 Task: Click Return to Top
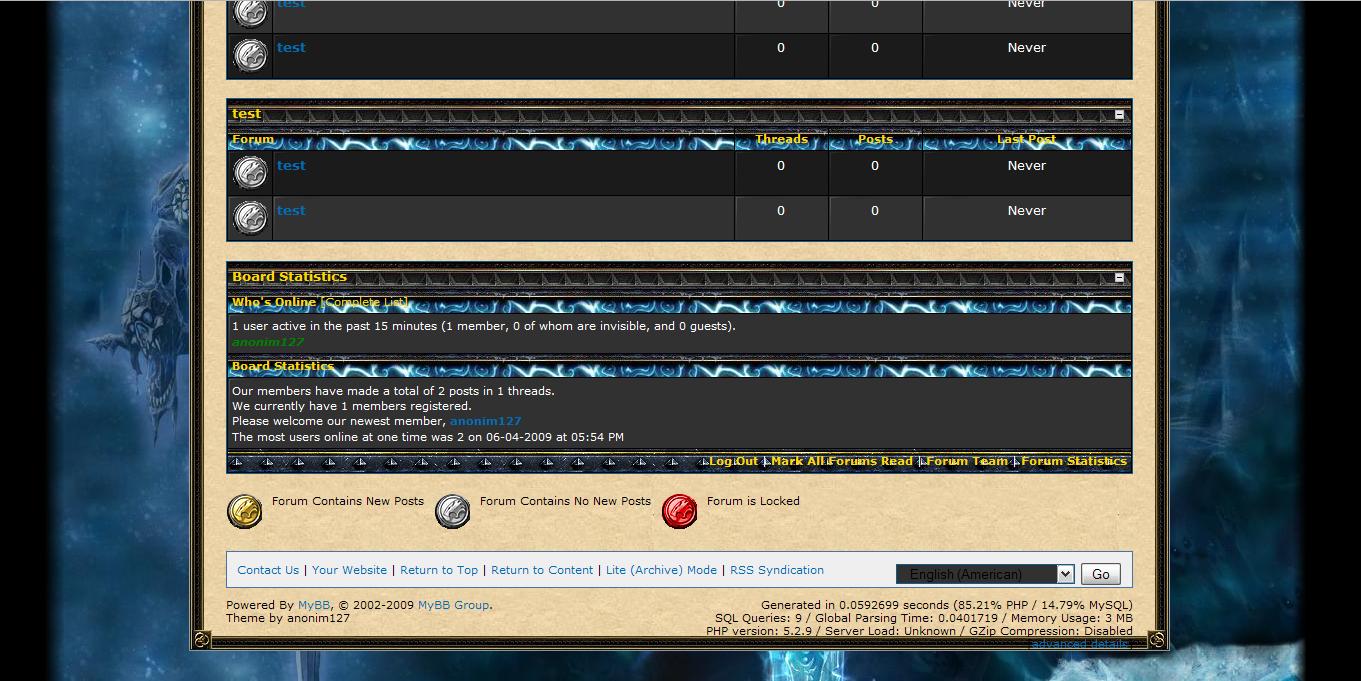[439, 570]
